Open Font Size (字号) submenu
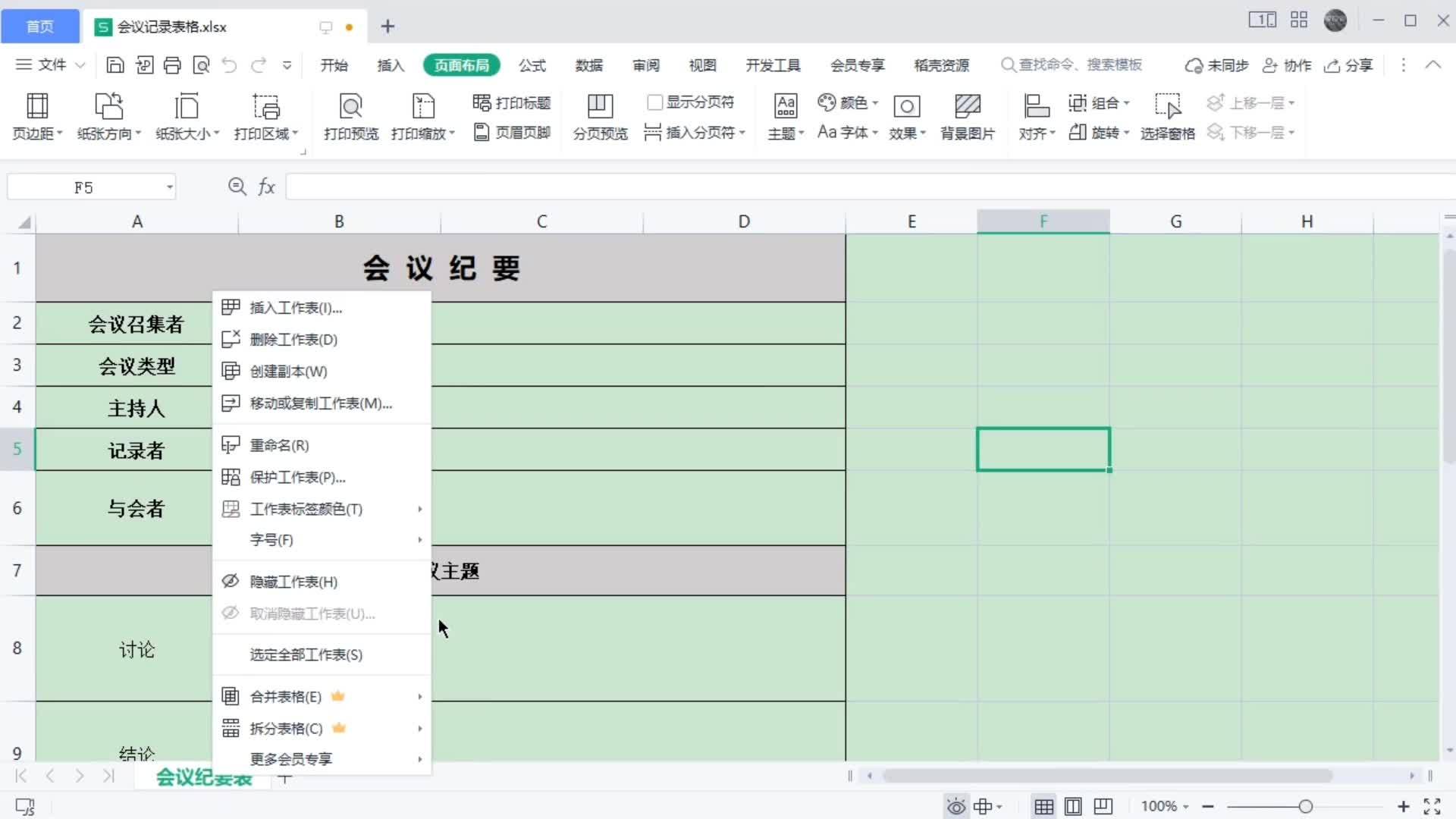Image resolution: width=1456 pixels, height=819 pixels. point(322,539)
